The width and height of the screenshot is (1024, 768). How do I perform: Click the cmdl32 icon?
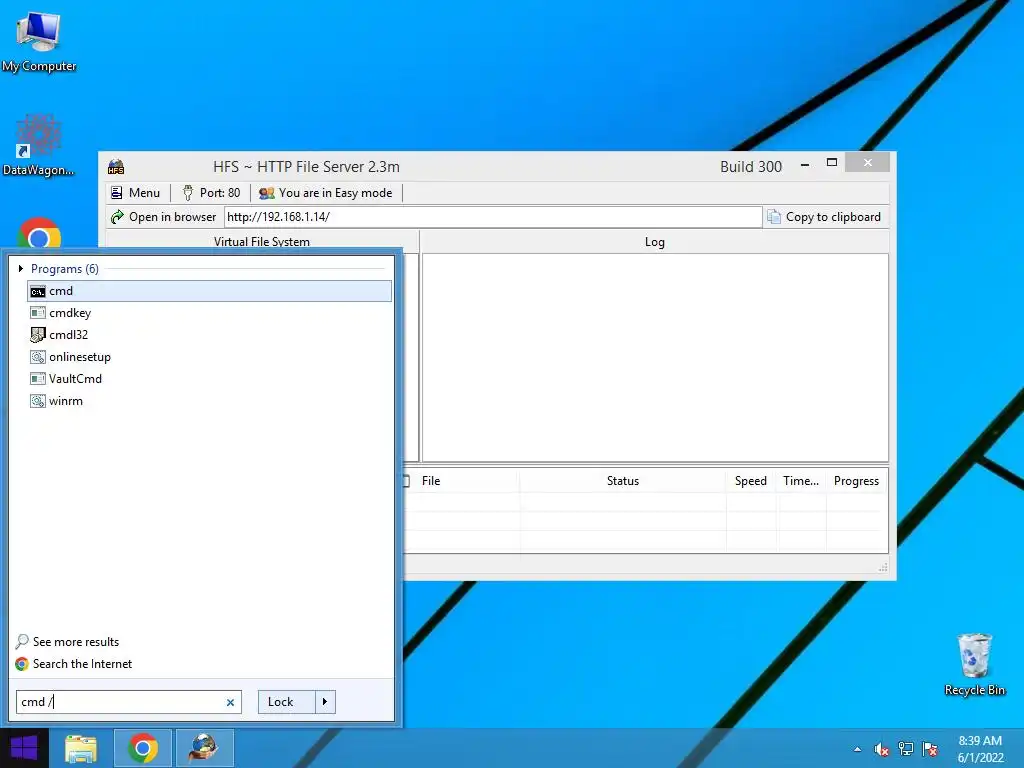click(38, 335)
